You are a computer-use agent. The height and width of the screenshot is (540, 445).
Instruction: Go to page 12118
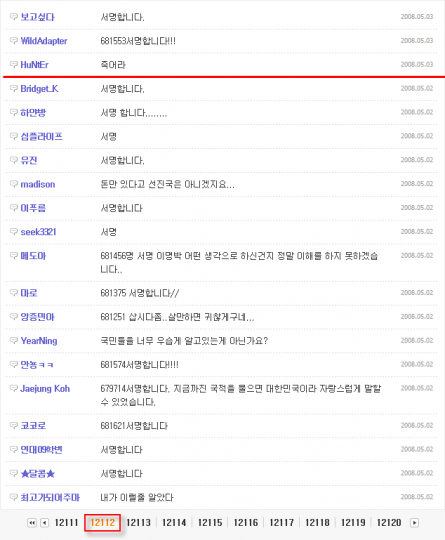318,523
